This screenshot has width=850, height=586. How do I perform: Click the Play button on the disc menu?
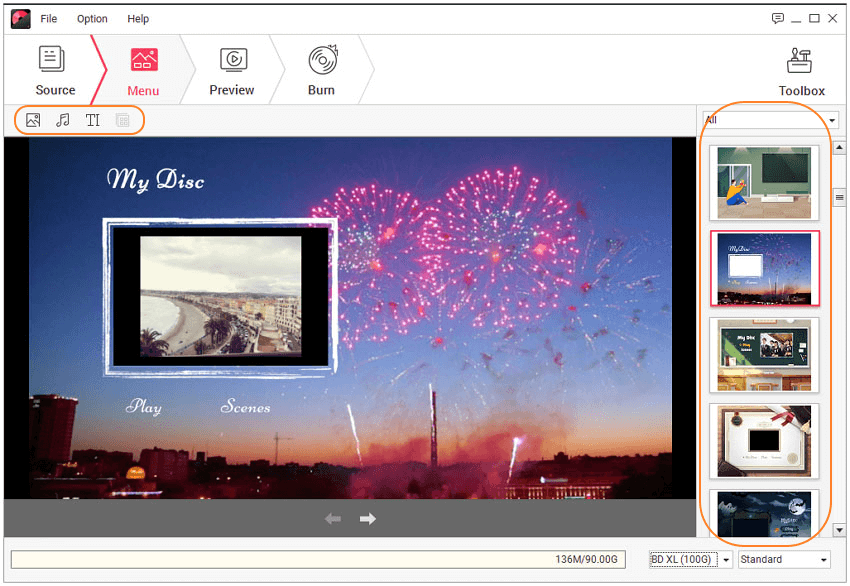coord(143,407)
